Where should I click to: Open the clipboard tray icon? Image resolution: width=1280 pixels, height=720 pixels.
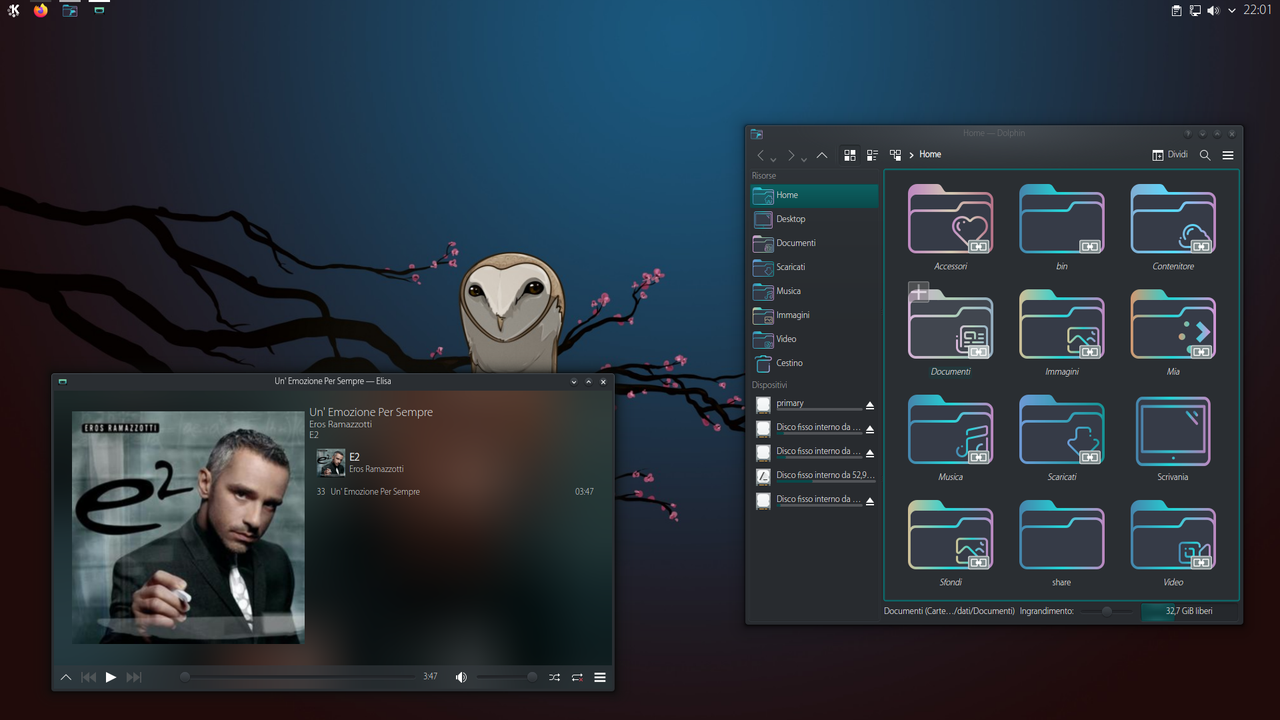(x=1177, y=10)
